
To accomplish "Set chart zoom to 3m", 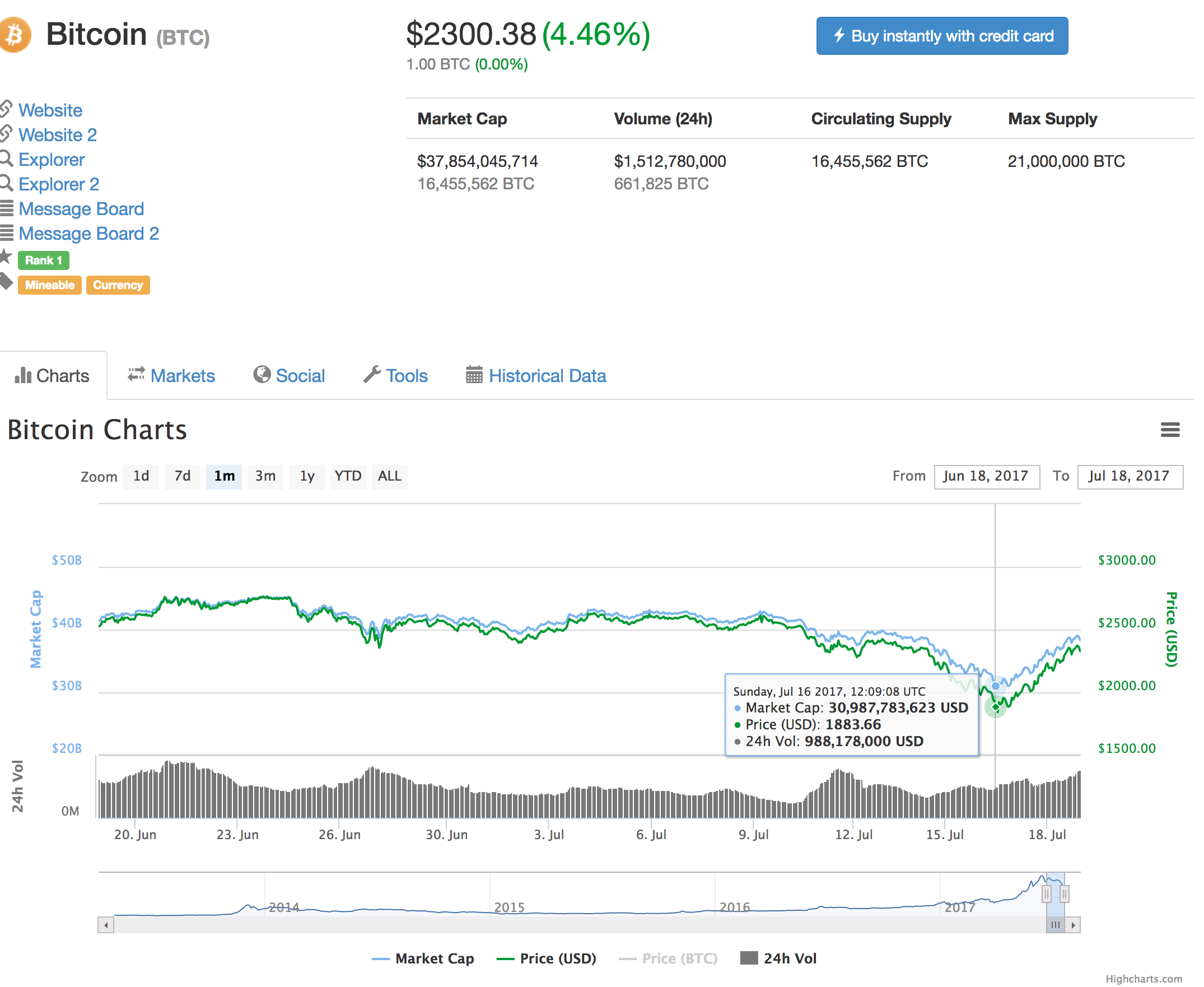I will [x=265, y=477].
